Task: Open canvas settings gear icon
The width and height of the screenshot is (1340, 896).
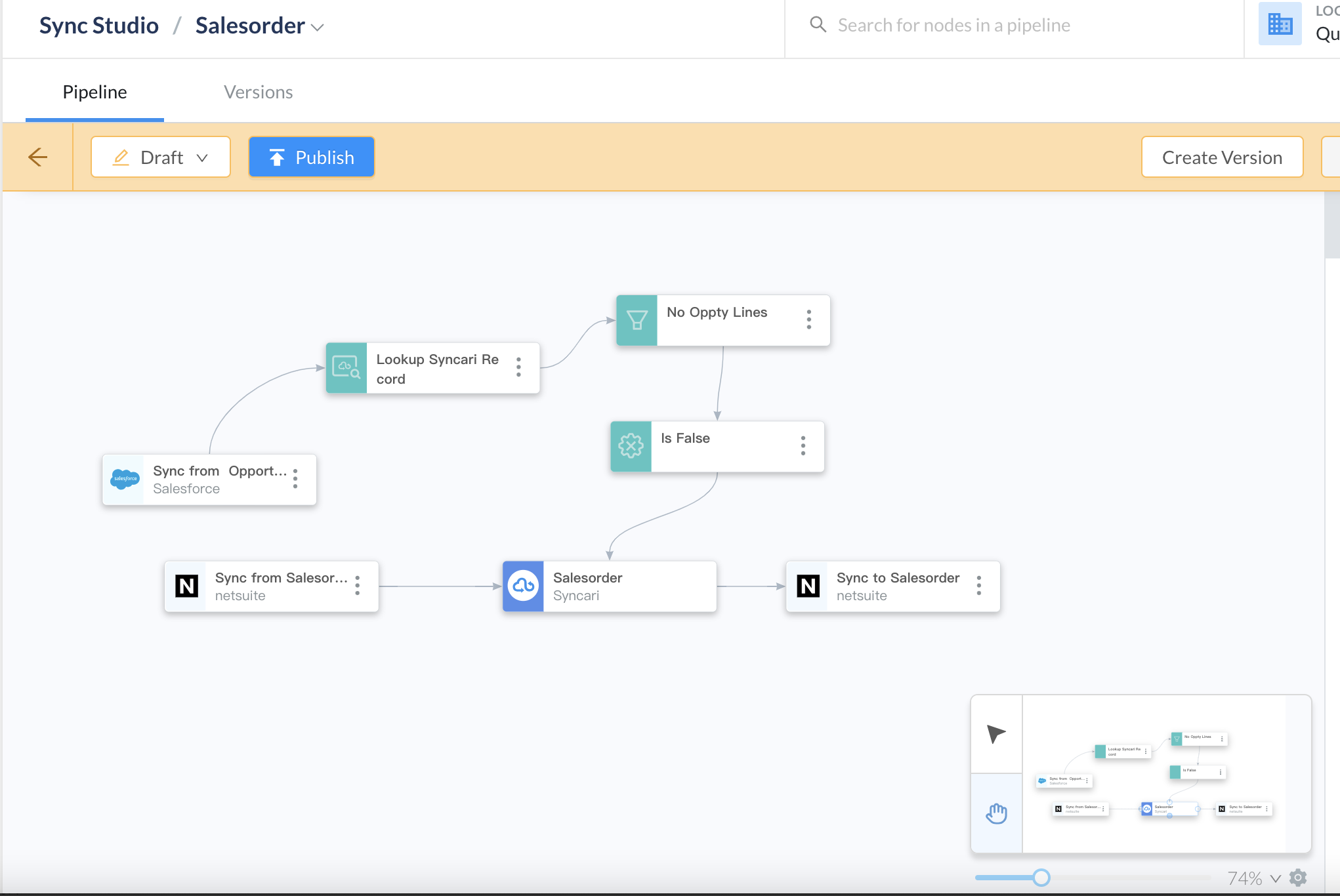Action: tap(1298, 878)
